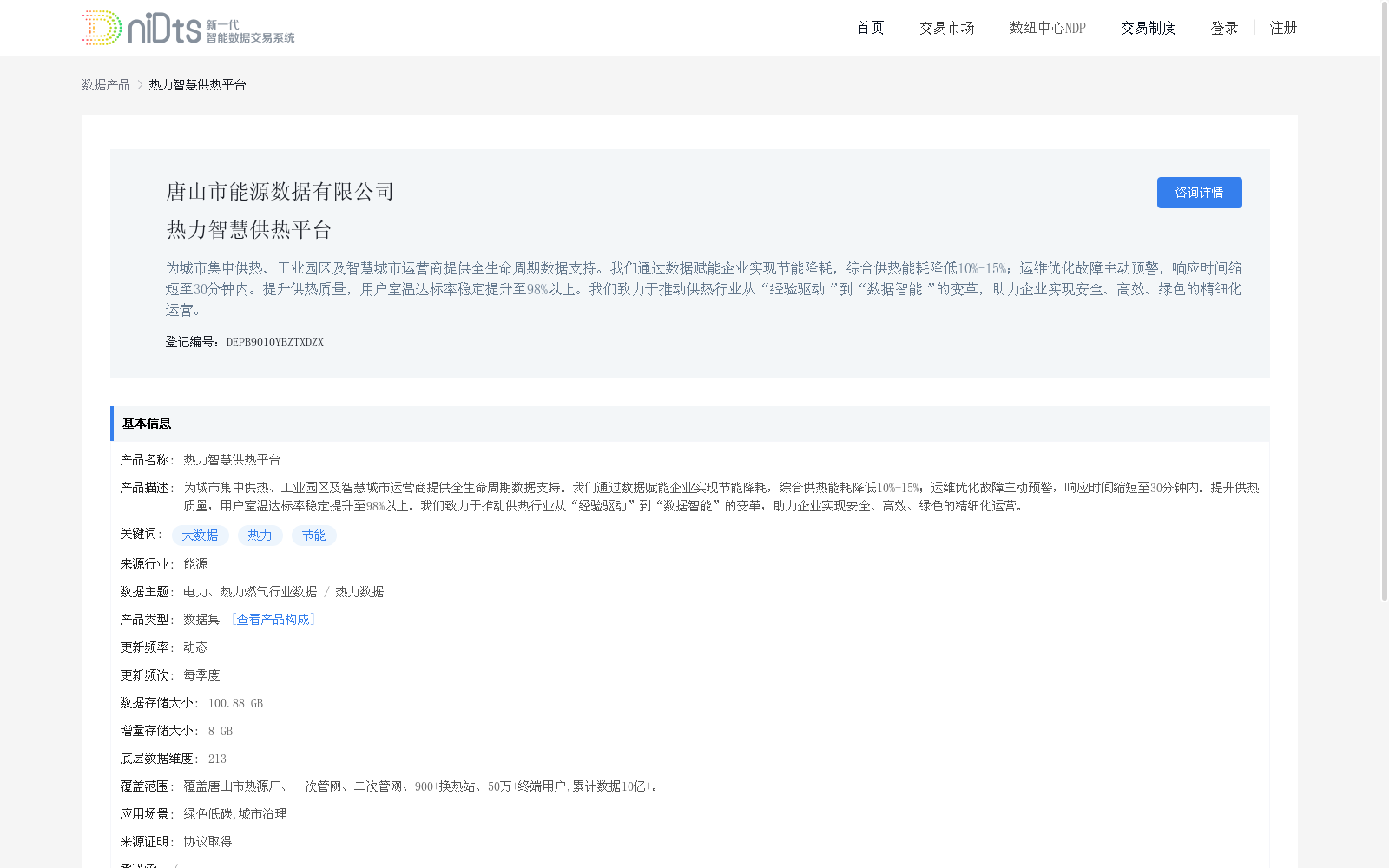Click the 大数据 keyword tag
The height and width of the screenshot is (868, 1389).
click(200, 536)
